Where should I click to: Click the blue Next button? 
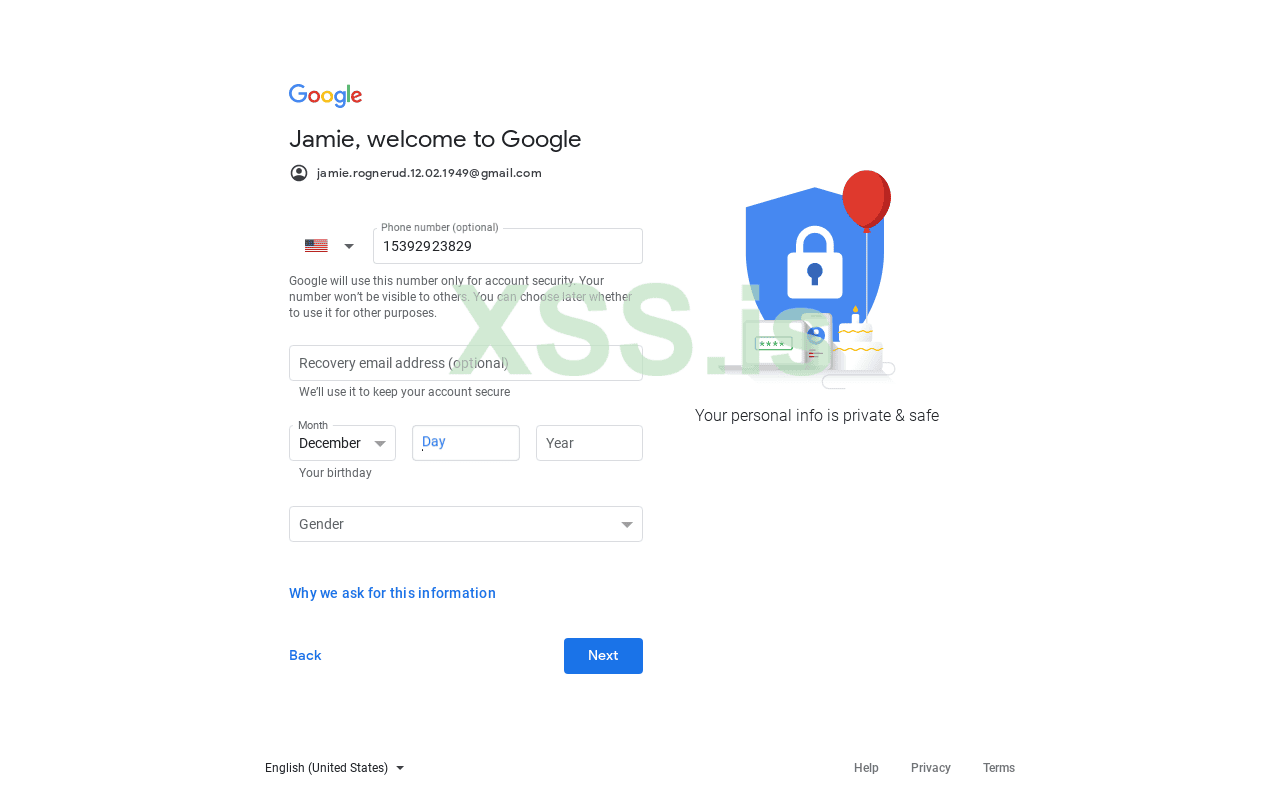603,656
